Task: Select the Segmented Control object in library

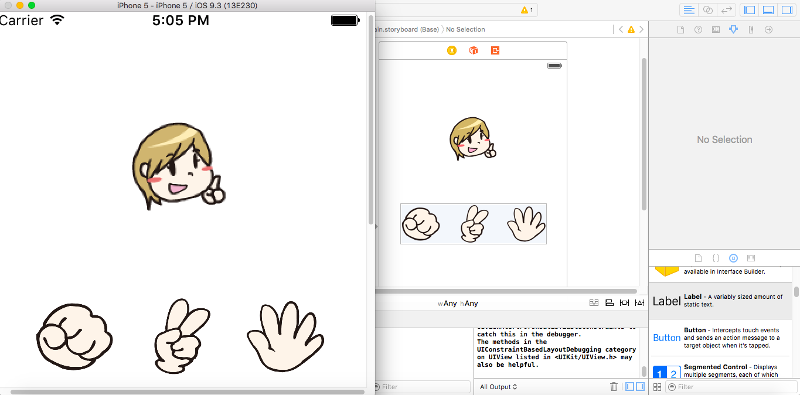Action: point(720,370)
